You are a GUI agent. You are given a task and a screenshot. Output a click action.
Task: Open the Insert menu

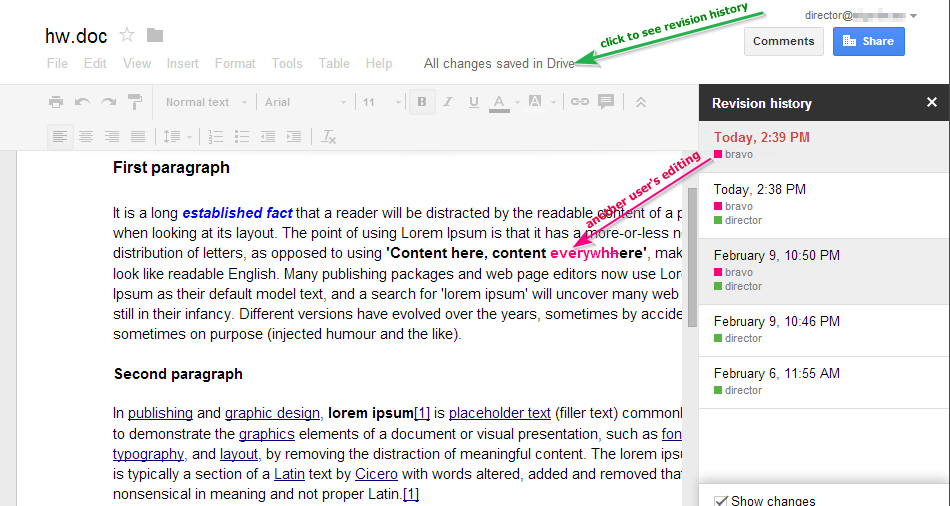[x=182, y=64]
